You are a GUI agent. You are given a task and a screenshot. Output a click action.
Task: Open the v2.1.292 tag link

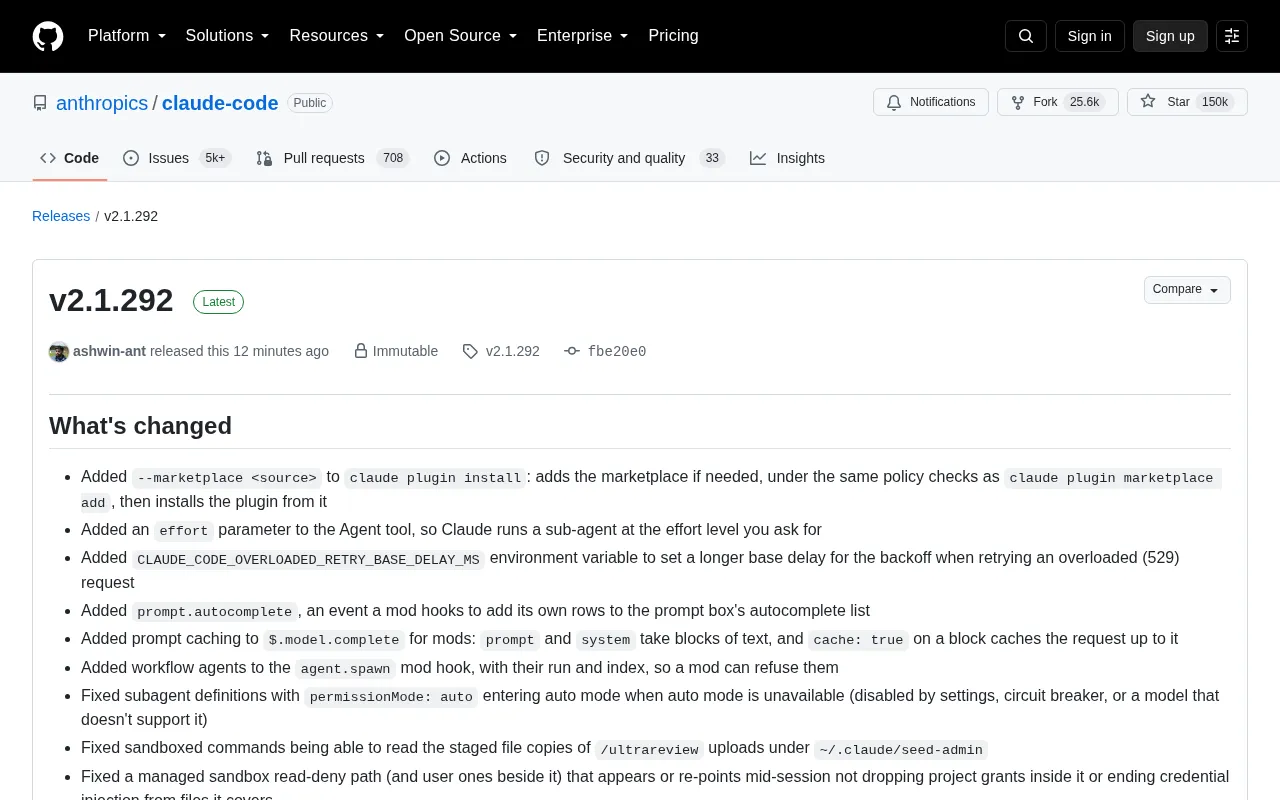coord(513,351)
